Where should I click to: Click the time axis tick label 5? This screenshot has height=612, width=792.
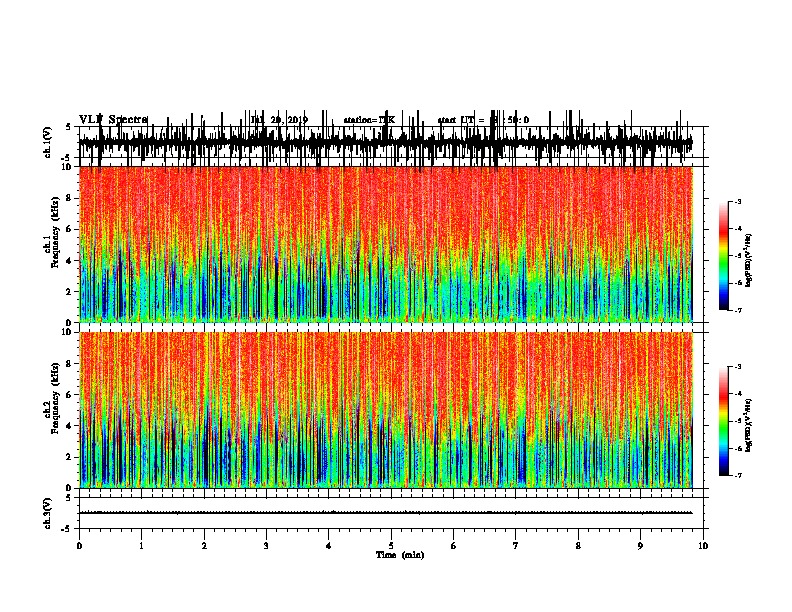click(391, 546)
